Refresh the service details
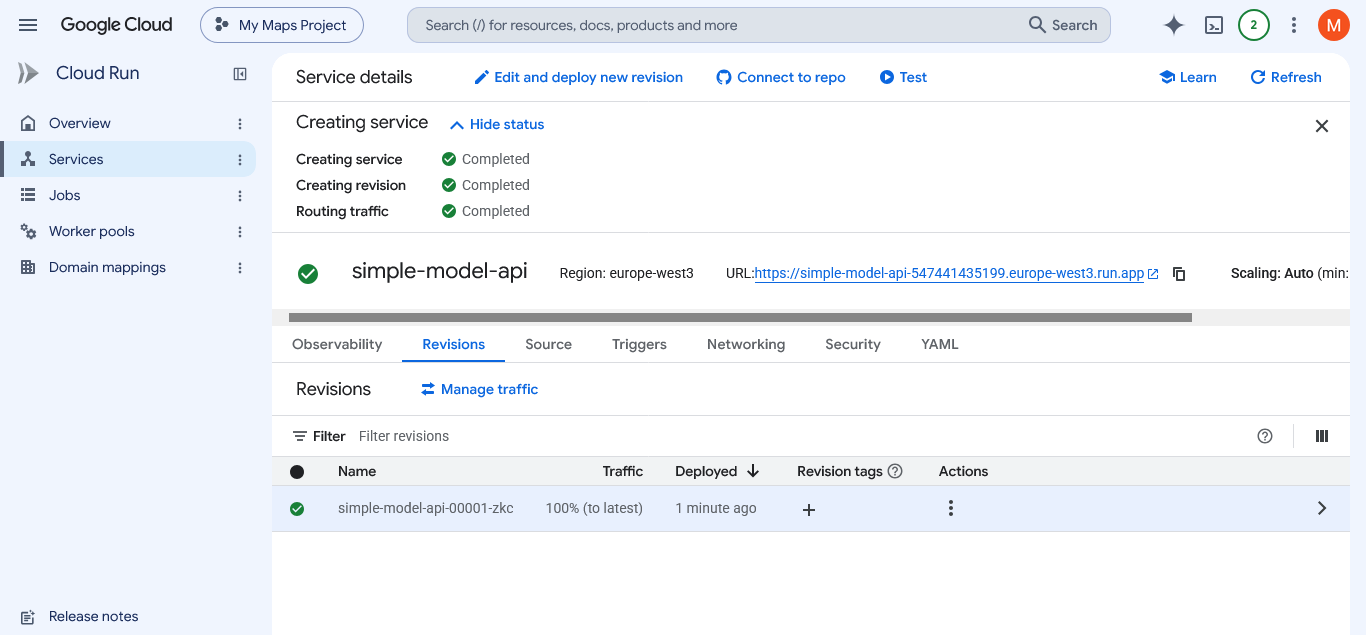This screenshot has height=635, width=1366. pos(1286,77)
